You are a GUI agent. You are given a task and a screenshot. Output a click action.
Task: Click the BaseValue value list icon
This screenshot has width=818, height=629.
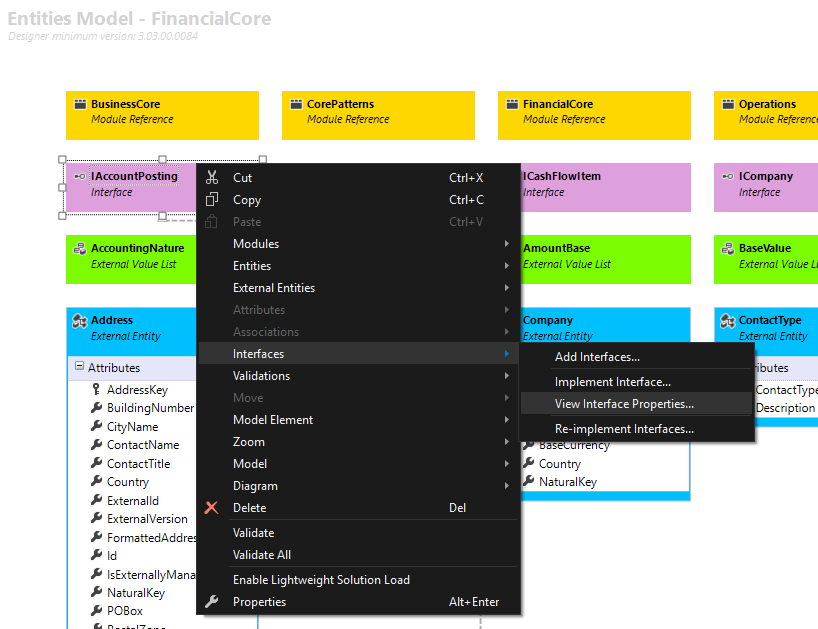click(728, 248)
